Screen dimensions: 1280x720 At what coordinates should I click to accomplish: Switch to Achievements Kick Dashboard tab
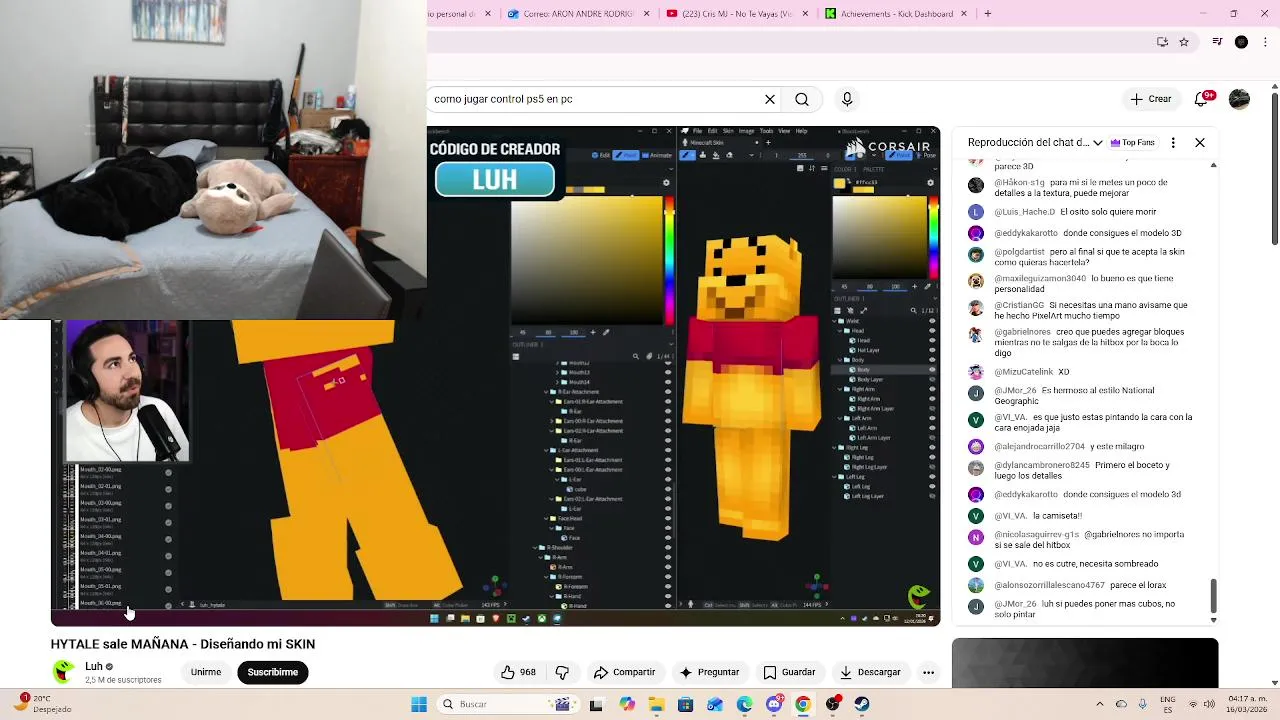pos(889,14)
